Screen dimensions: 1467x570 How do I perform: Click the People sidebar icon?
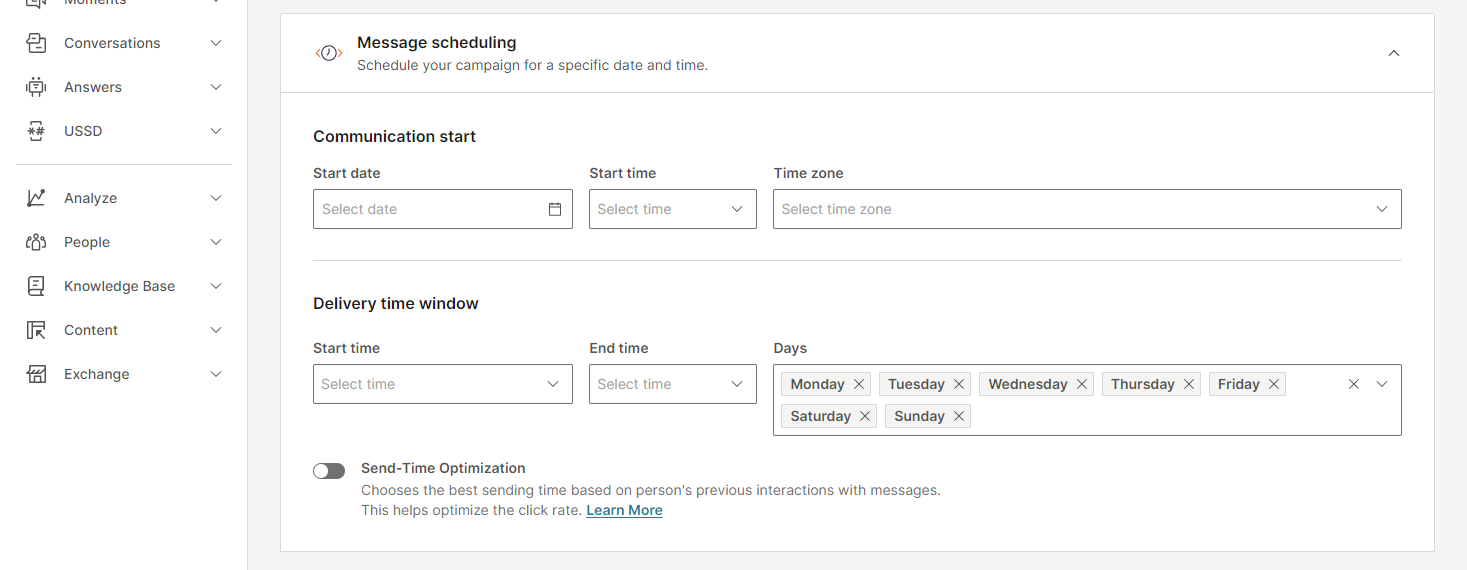point(36,242)
